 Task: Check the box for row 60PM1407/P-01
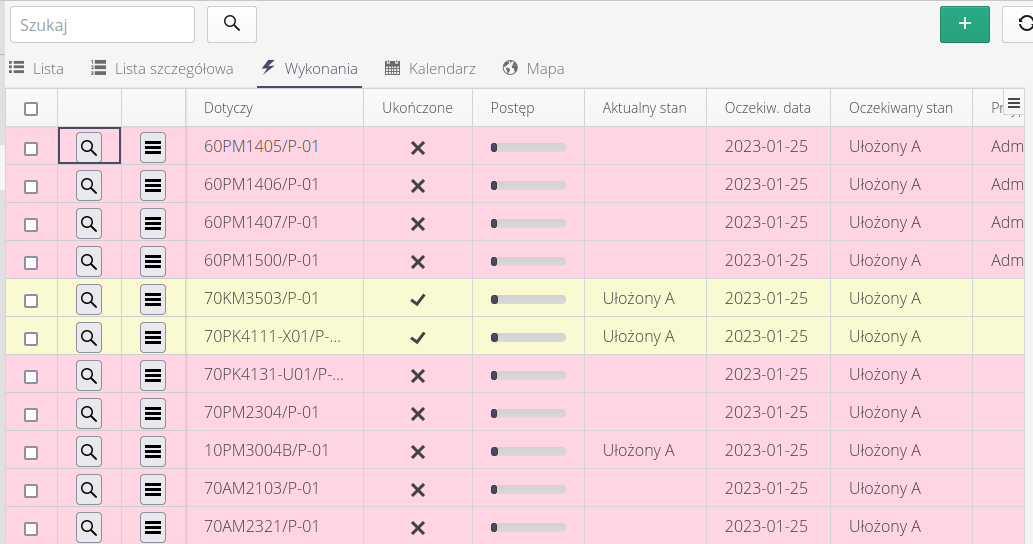click(31, 224)
